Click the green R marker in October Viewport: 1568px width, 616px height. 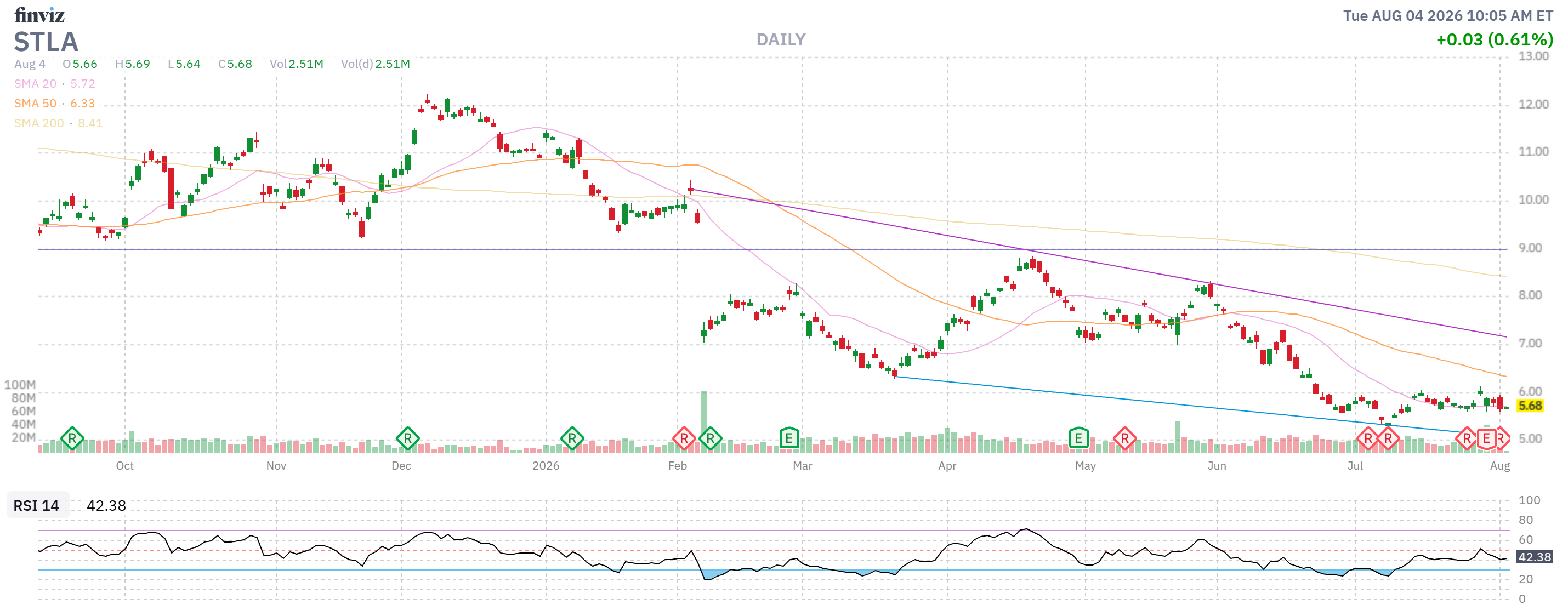click(x=72, y=438)
